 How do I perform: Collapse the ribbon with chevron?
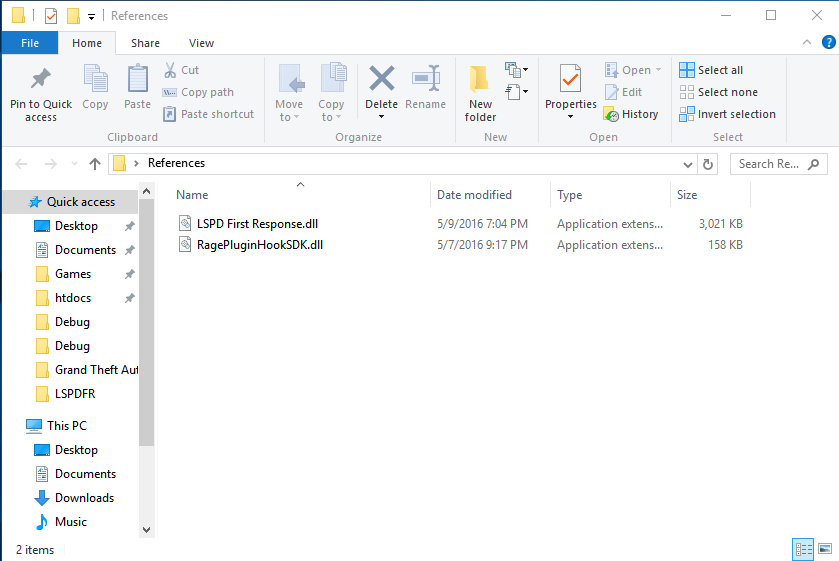point(807,42)
